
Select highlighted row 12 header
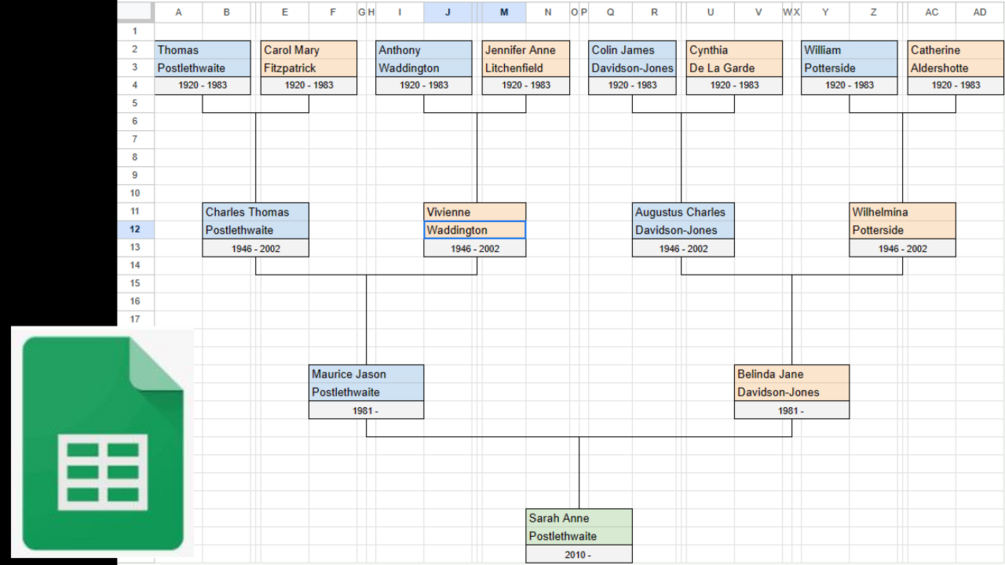135,229
